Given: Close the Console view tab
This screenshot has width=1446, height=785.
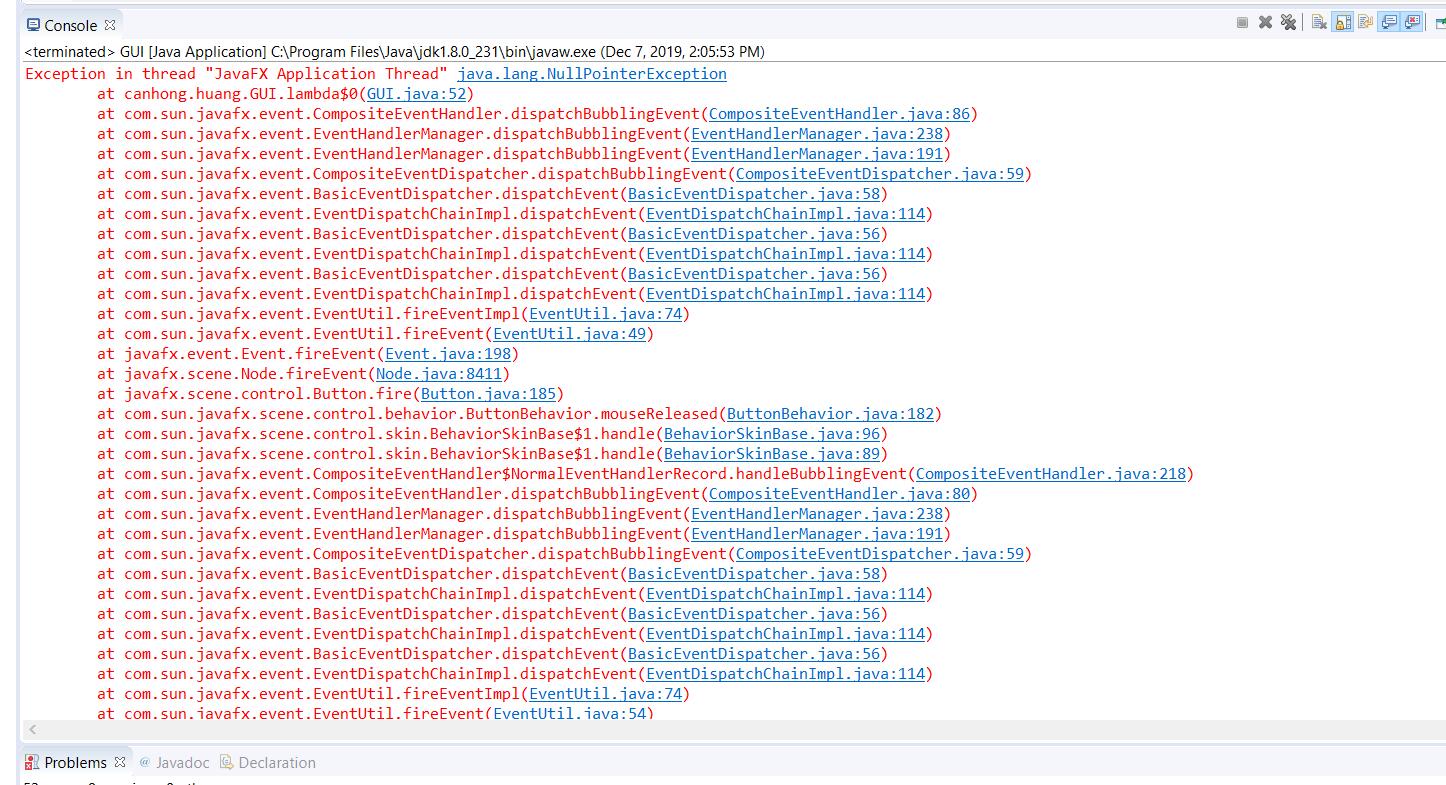Looking at the screenshot, I should tap(110, 25).
